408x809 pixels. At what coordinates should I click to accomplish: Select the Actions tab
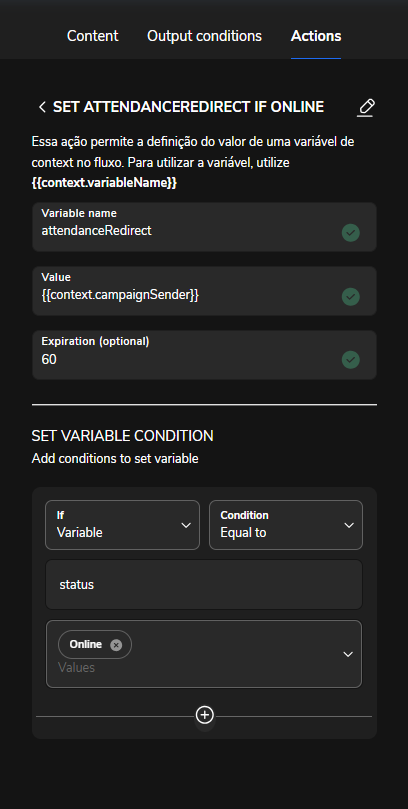click(316, 36)
